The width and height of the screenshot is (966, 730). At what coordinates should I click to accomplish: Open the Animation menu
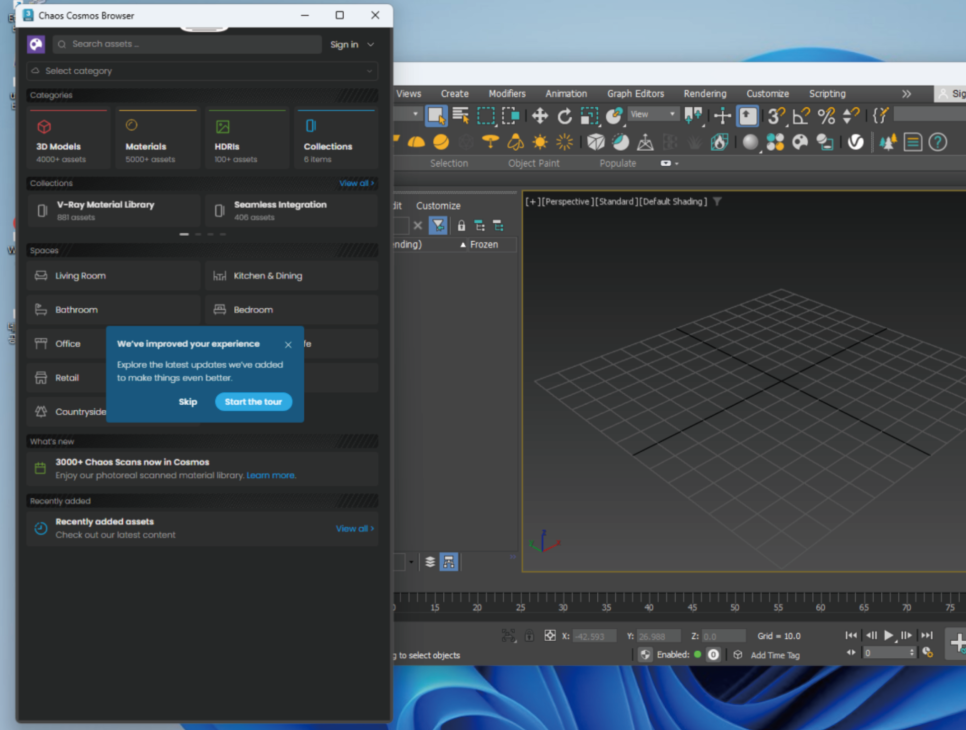566,94
